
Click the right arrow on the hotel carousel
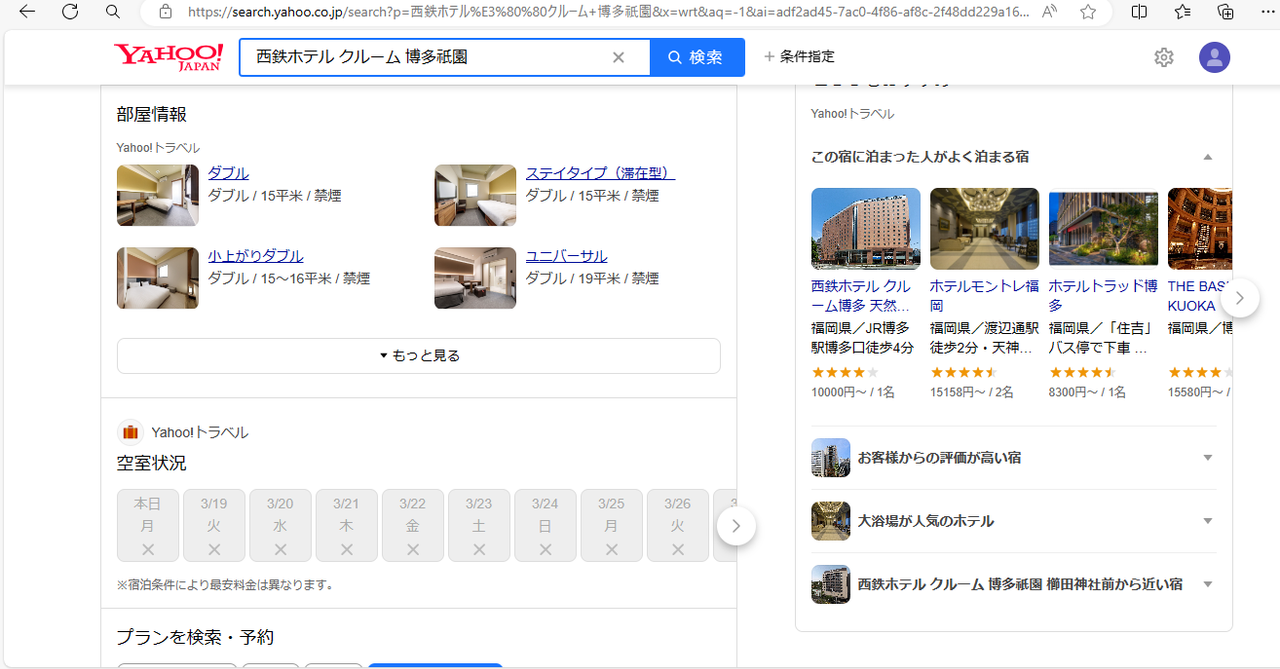(1239, 297)
